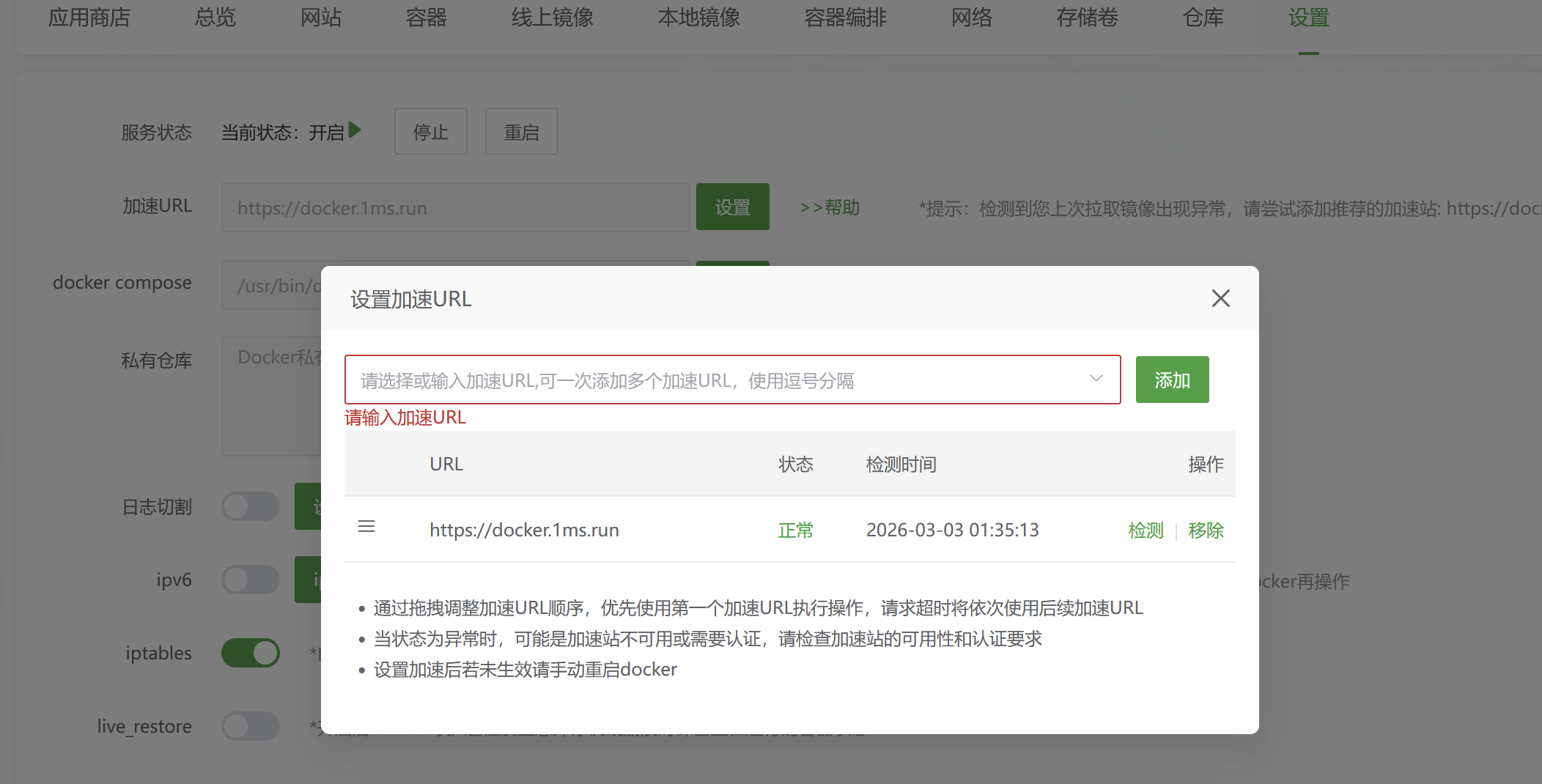Open the 本地镜像 section

tap(698, 18)
